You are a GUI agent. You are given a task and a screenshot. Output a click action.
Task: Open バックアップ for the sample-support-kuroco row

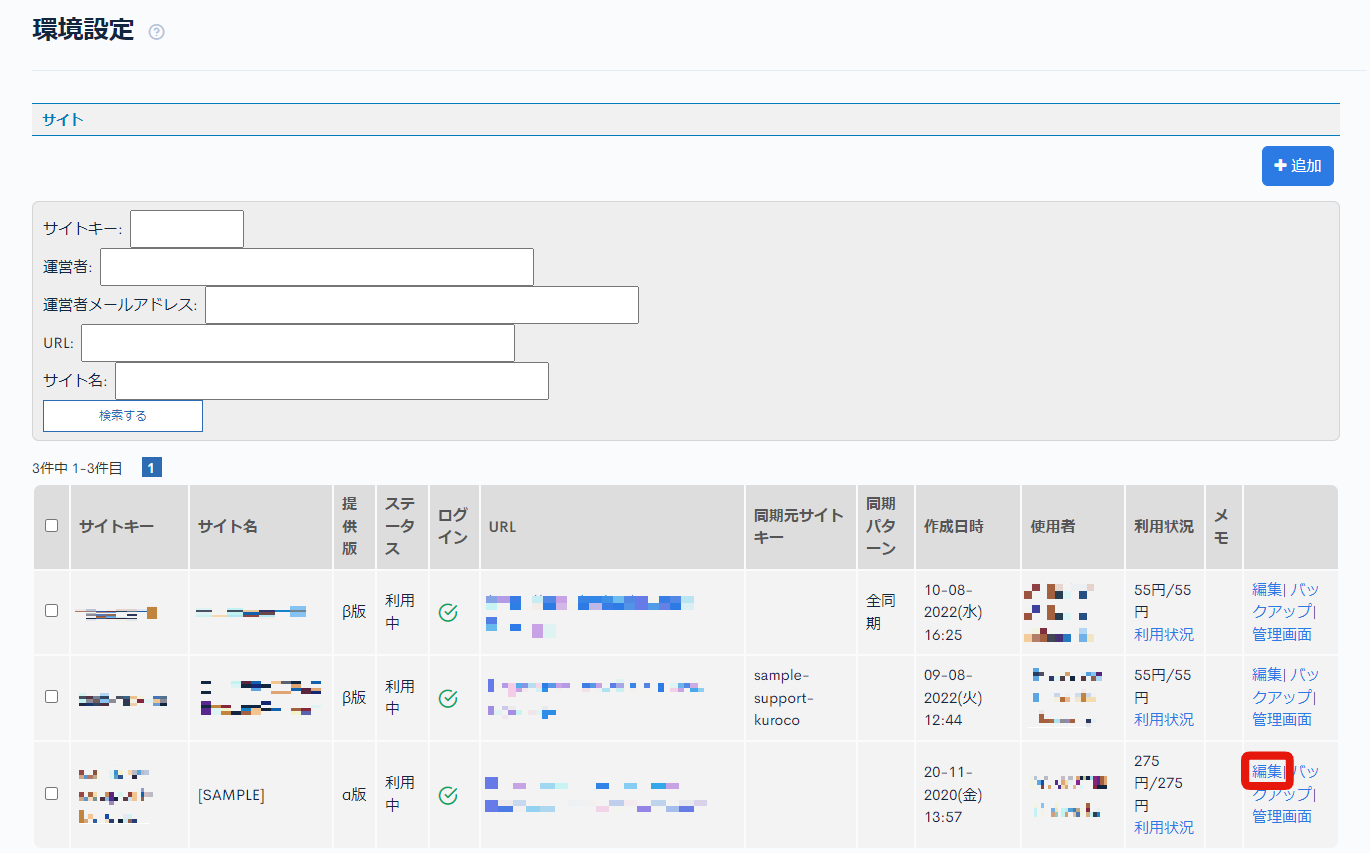point(1285,685)
